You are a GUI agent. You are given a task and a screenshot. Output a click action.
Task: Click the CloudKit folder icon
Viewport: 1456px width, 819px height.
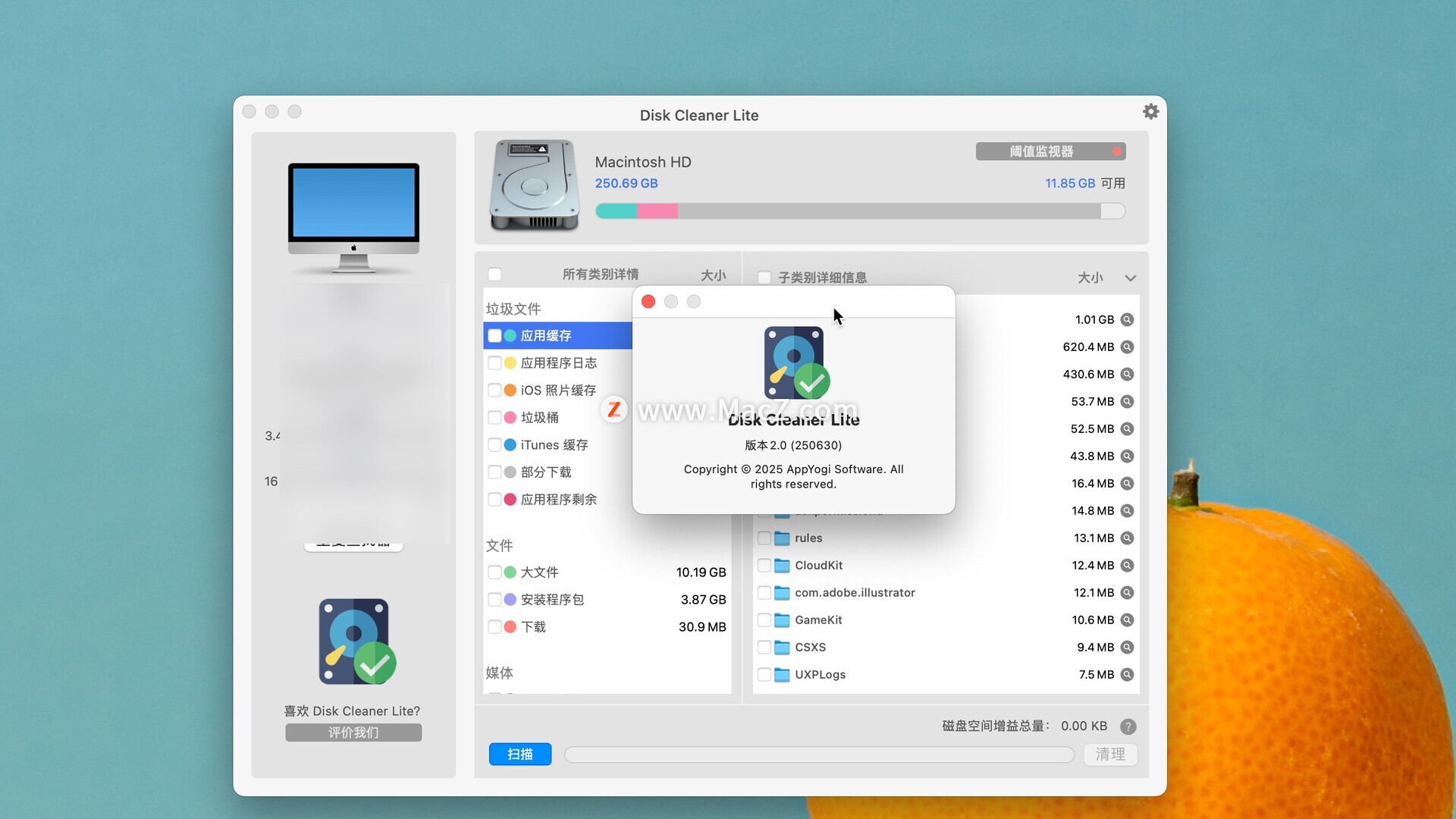click(x=782, y=566)
